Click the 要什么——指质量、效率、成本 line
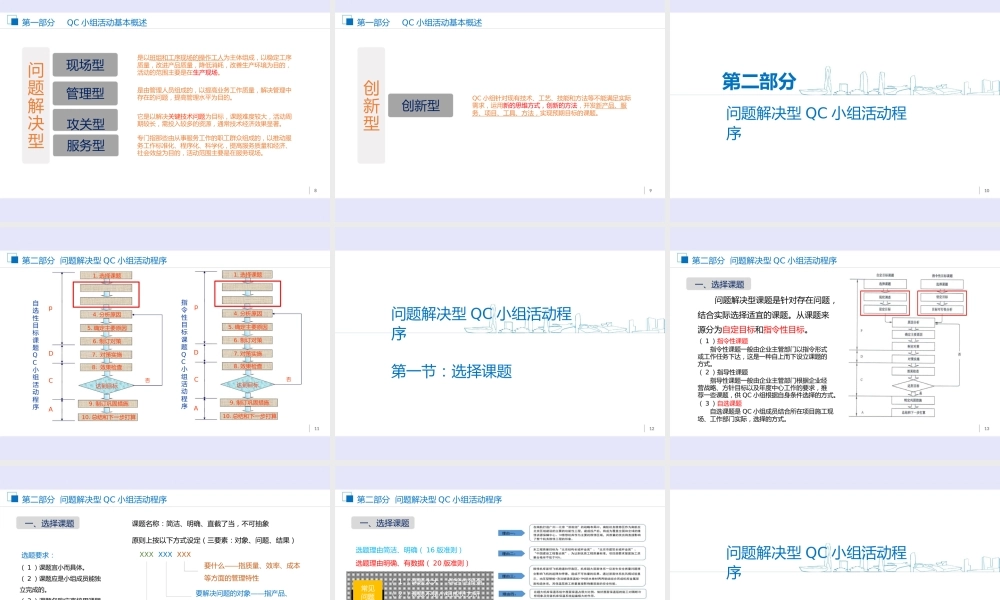1000x600 pixels. pos(252,566)
